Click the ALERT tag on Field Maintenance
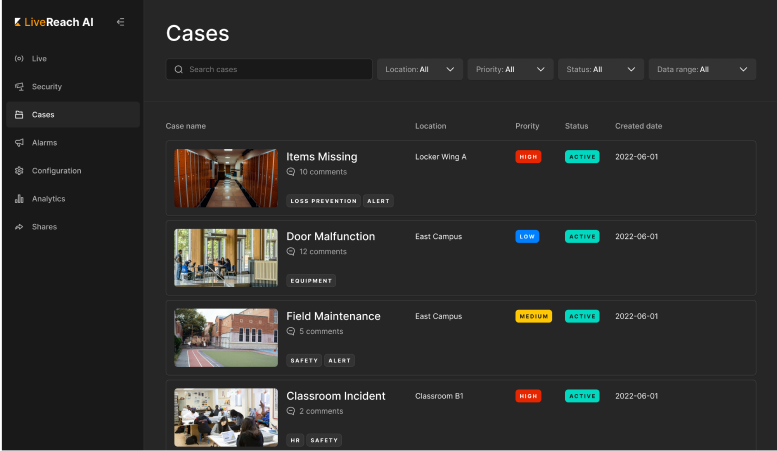777x451 pixels. [339, 360]
